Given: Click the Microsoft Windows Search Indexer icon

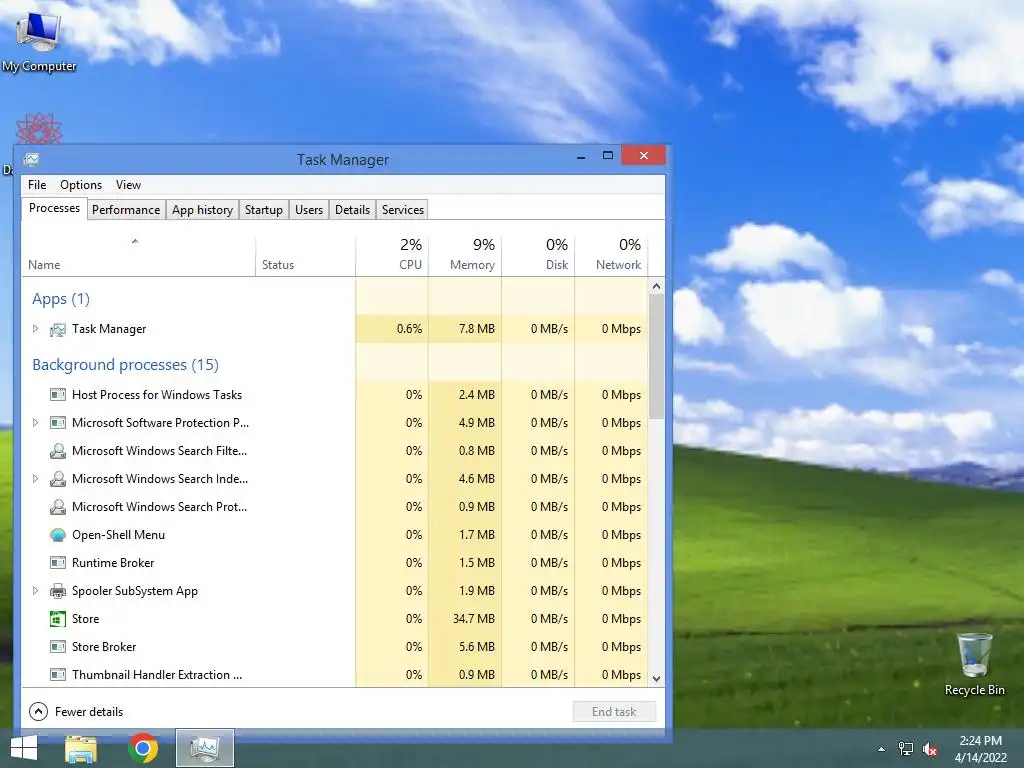Looking at the screenshot, I should click(57, 479).
